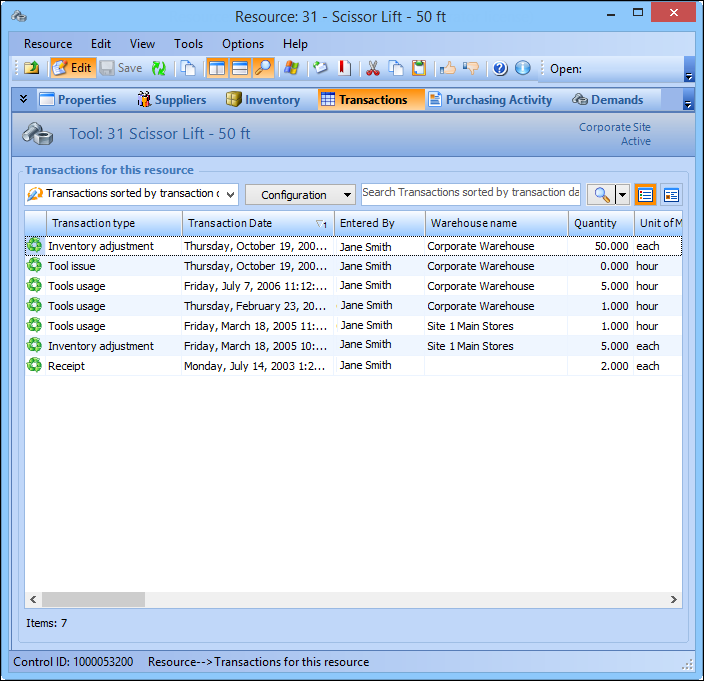The image size is (704, 681).
Task: Click the green refresh arrows icon
Action: (x=159, y=68)
